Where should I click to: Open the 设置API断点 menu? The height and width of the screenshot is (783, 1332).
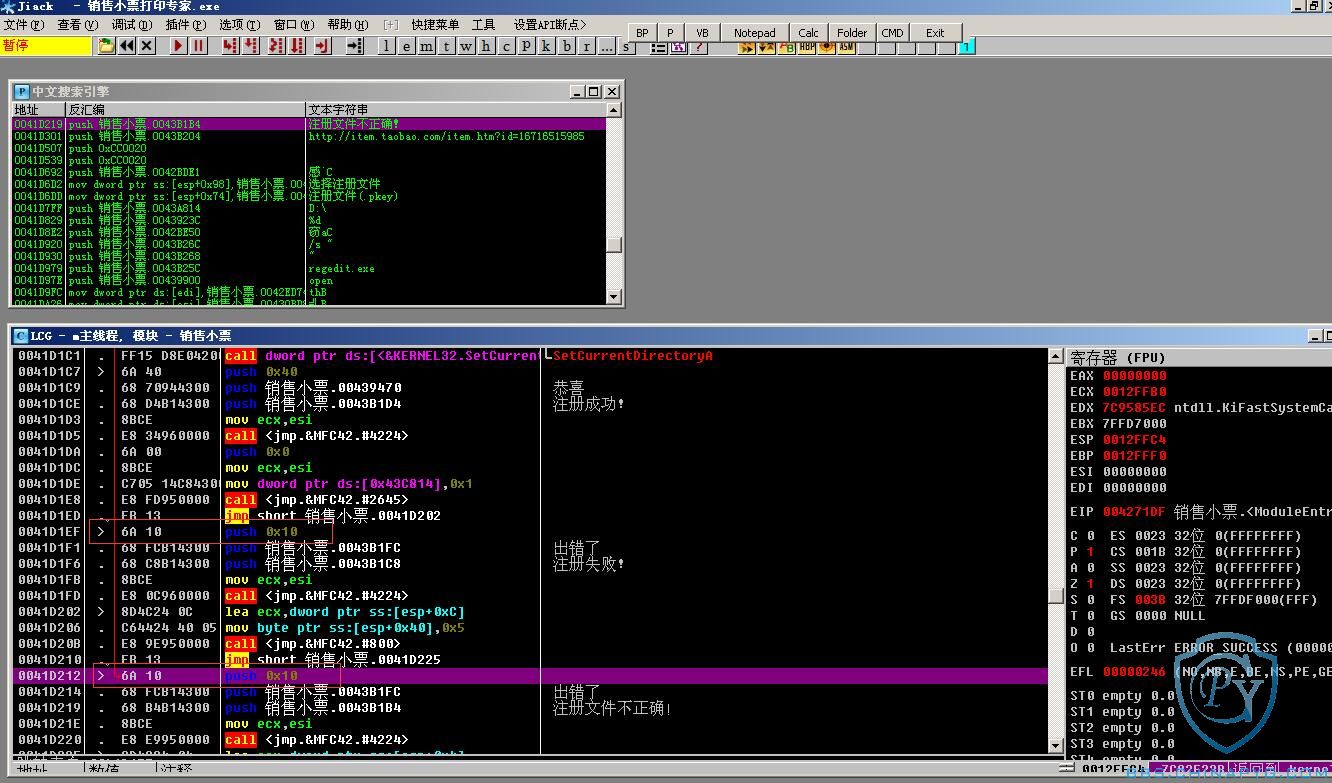(x=549, y=24)
